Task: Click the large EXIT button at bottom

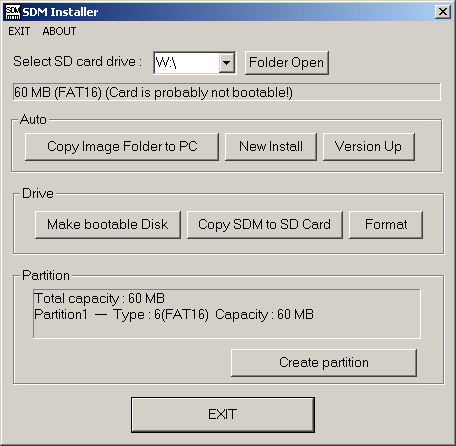Action: point(223,414)
